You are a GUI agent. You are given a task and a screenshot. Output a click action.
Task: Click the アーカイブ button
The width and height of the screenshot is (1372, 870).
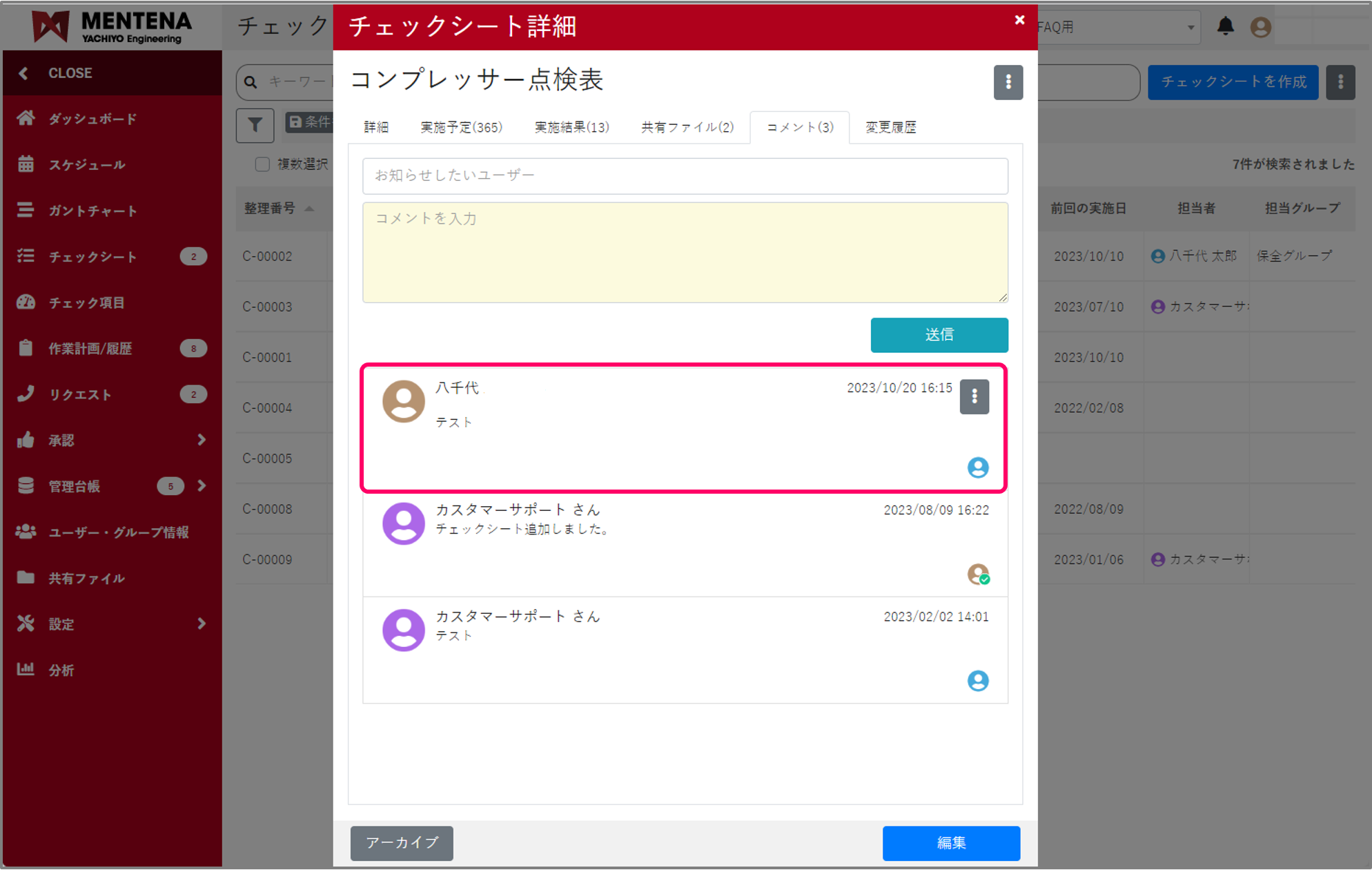tap(402, 843)
